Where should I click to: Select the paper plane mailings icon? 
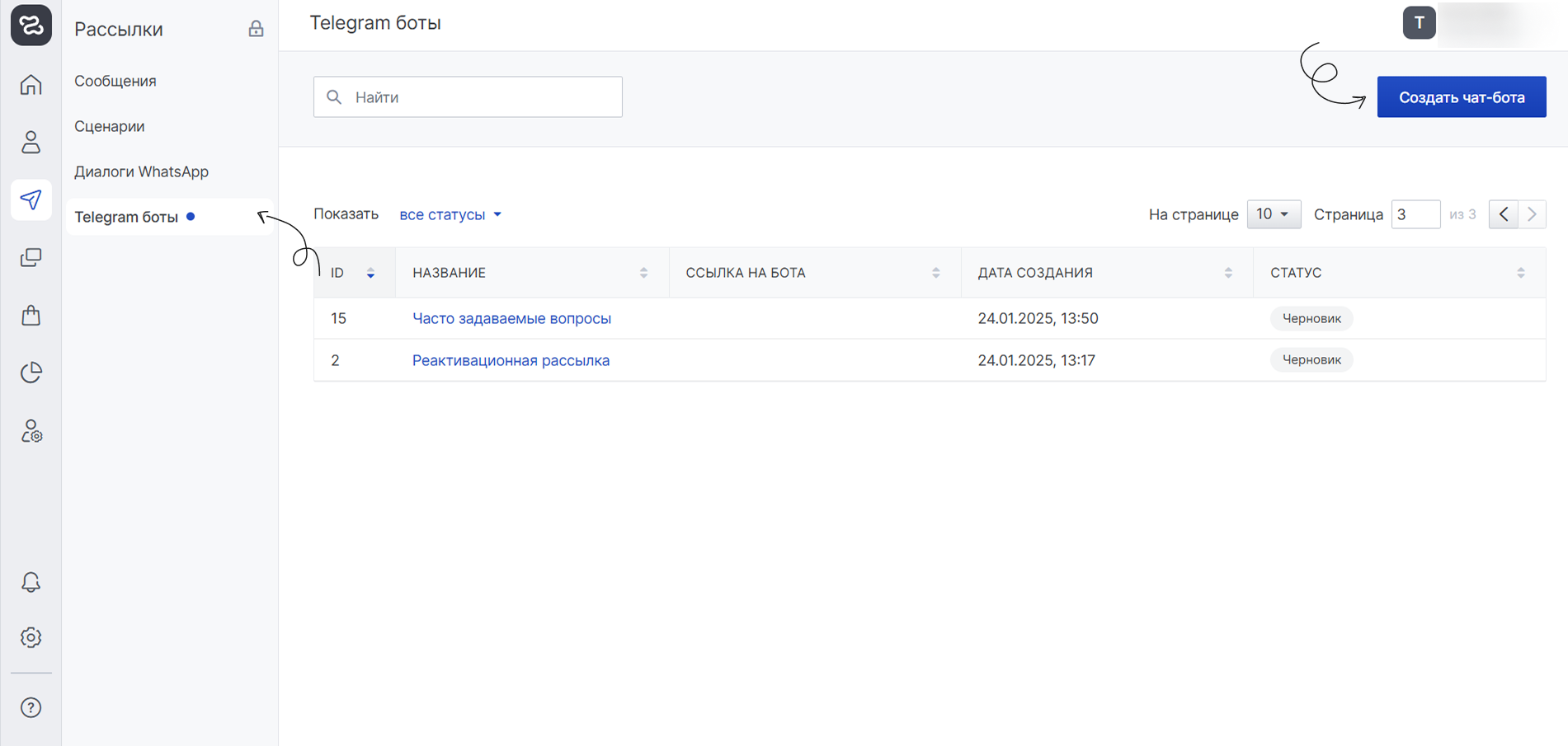coord(31,199)
